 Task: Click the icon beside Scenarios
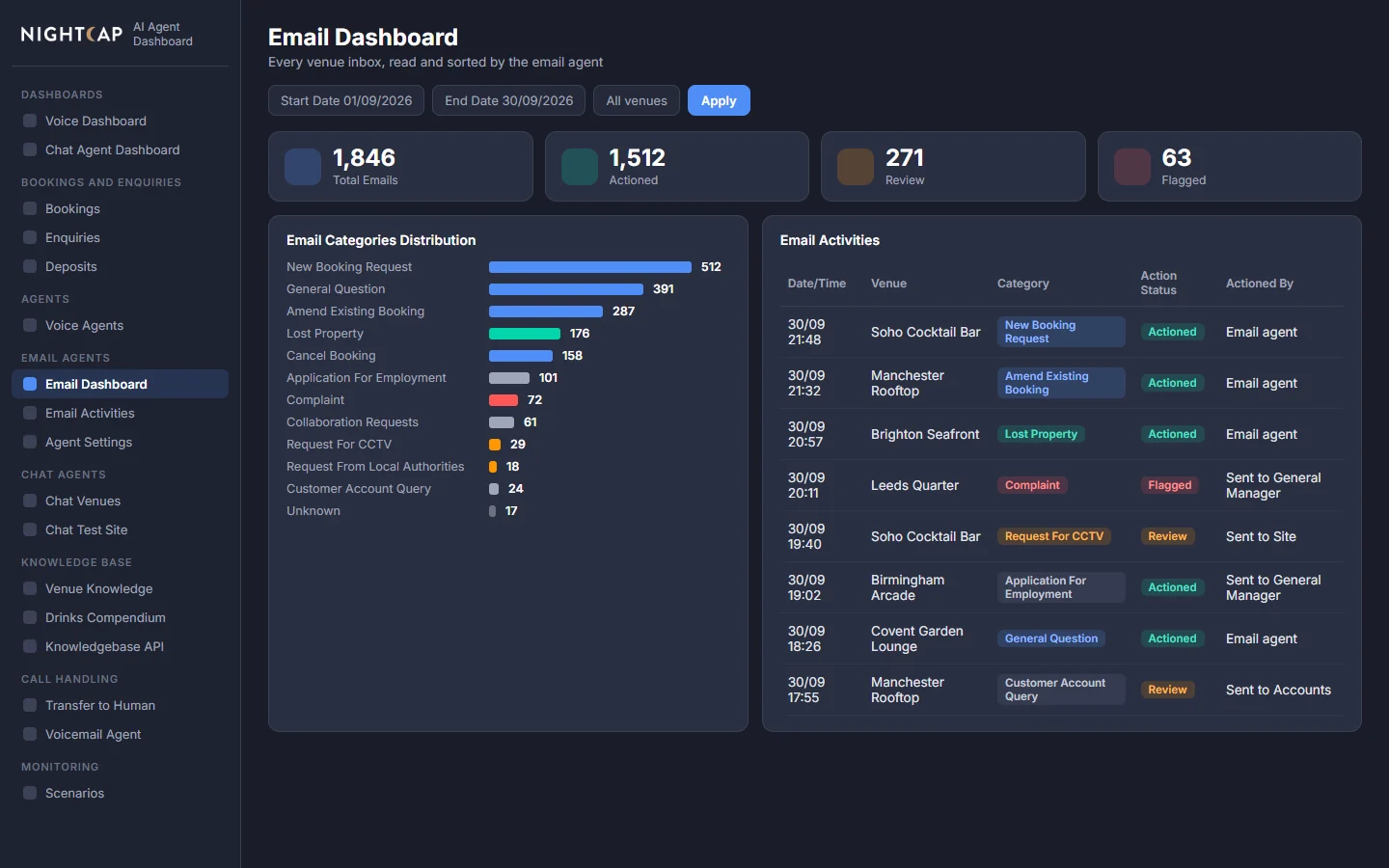coord(30,793)
